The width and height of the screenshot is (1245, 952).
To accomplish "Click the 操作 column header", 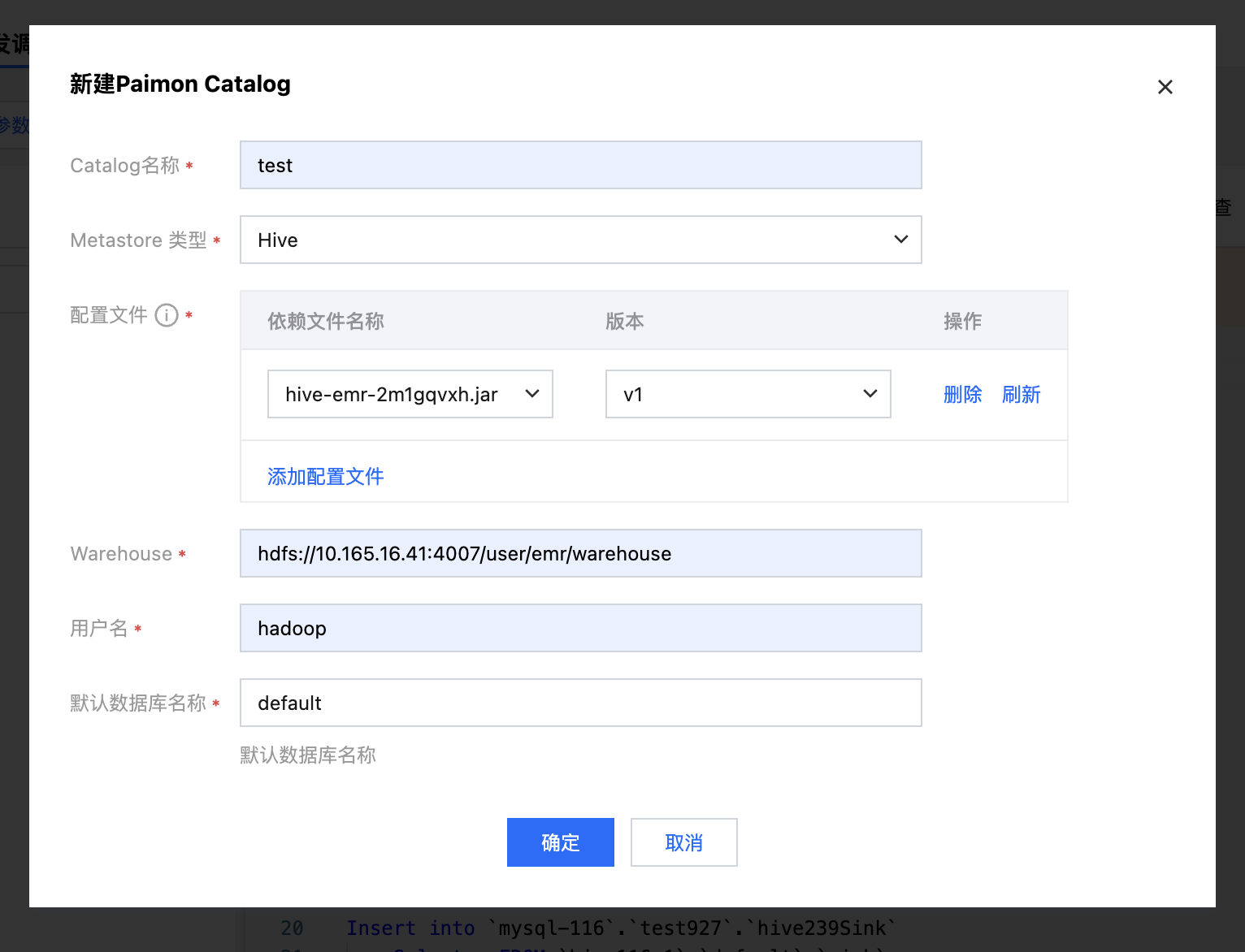I will pos(962,322).
